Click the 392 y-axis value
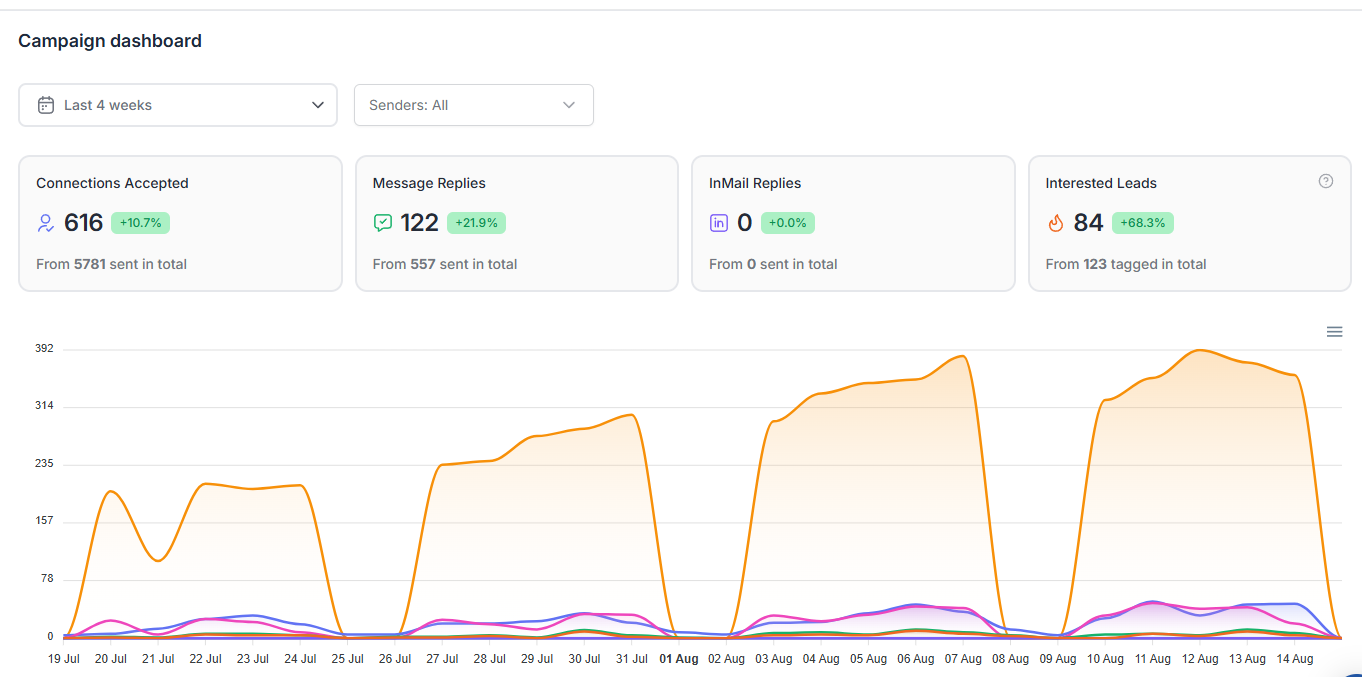 click(44, 349)
